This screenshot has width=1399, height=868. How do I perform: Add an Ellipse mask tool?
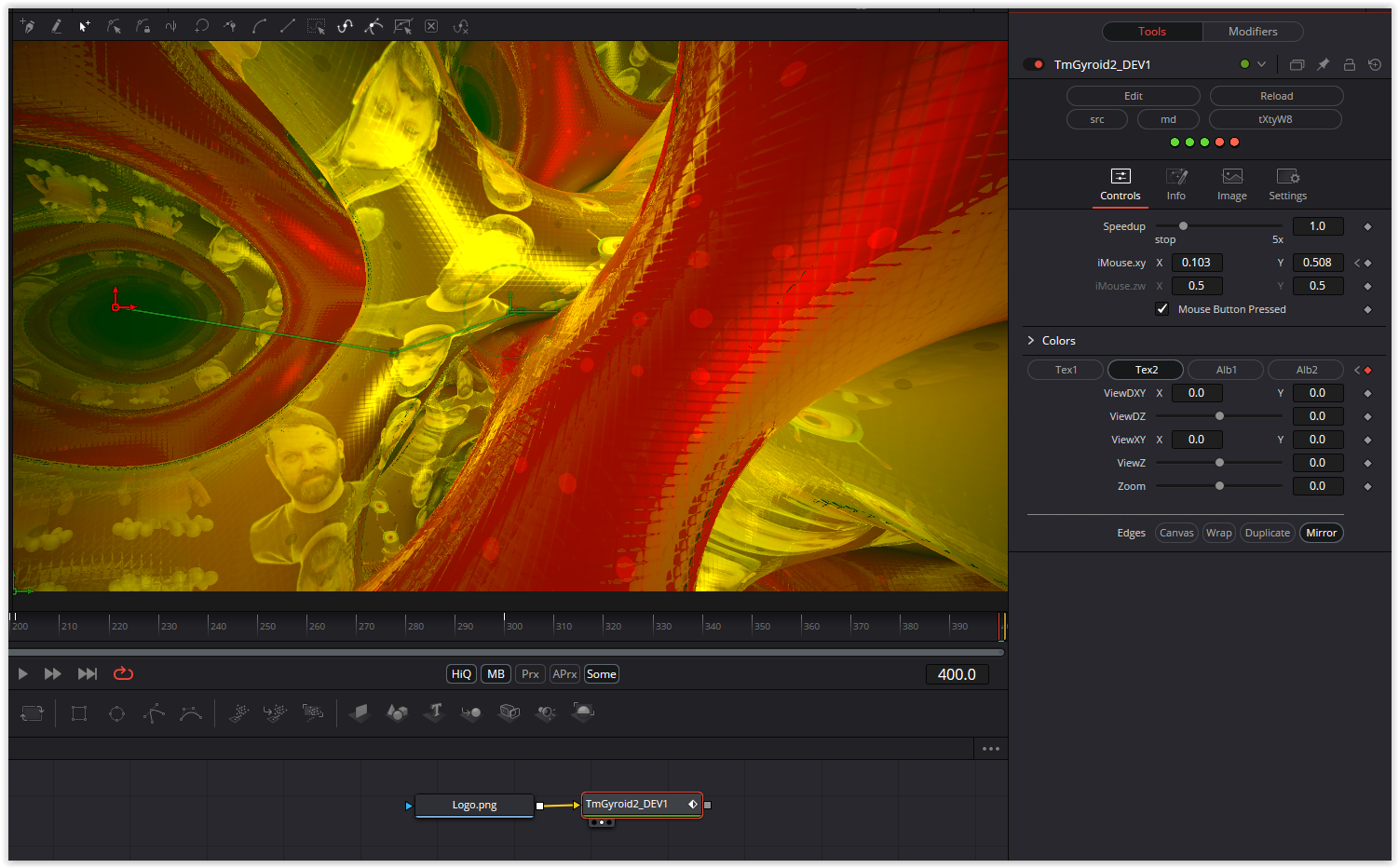click(116, 713)
